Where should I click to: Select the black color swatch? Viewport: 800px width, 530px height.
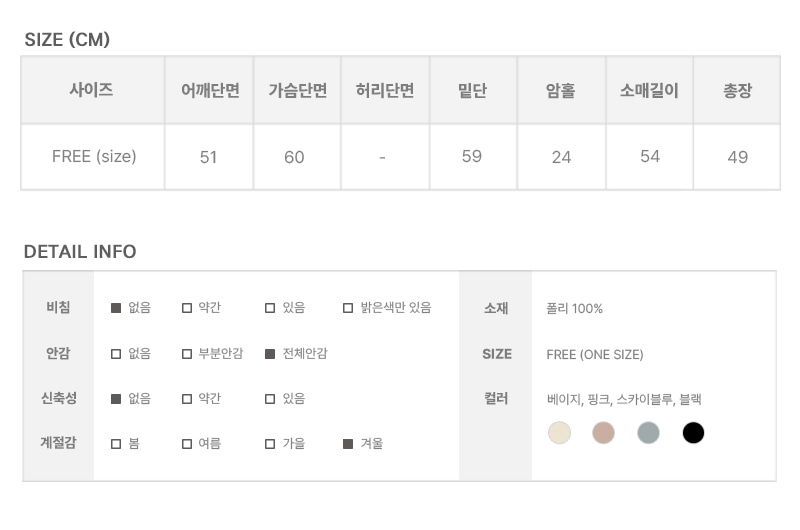[693, 433]
